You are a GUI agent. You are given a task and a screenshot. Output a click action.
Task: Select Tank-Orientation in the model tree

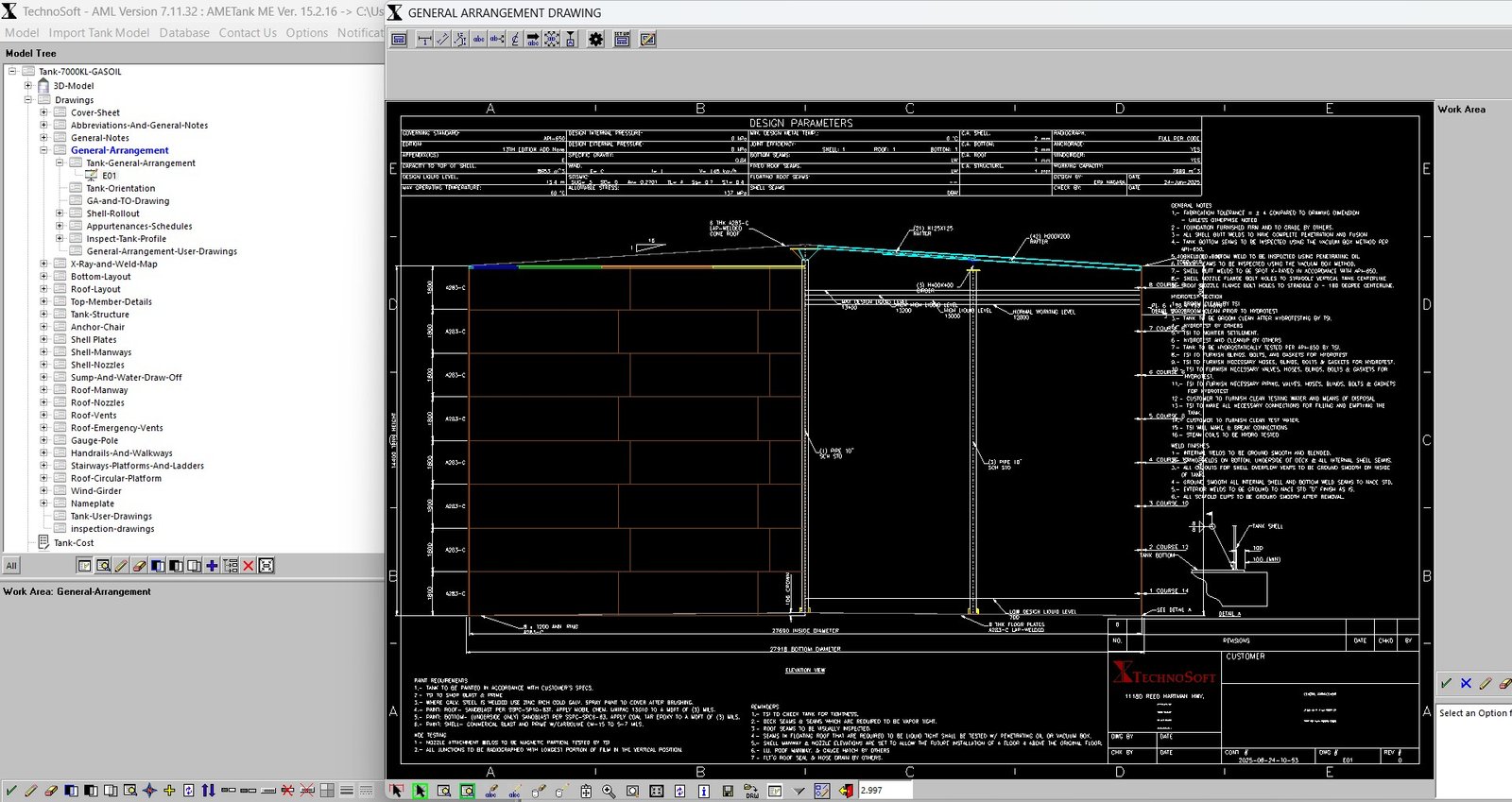120,188
